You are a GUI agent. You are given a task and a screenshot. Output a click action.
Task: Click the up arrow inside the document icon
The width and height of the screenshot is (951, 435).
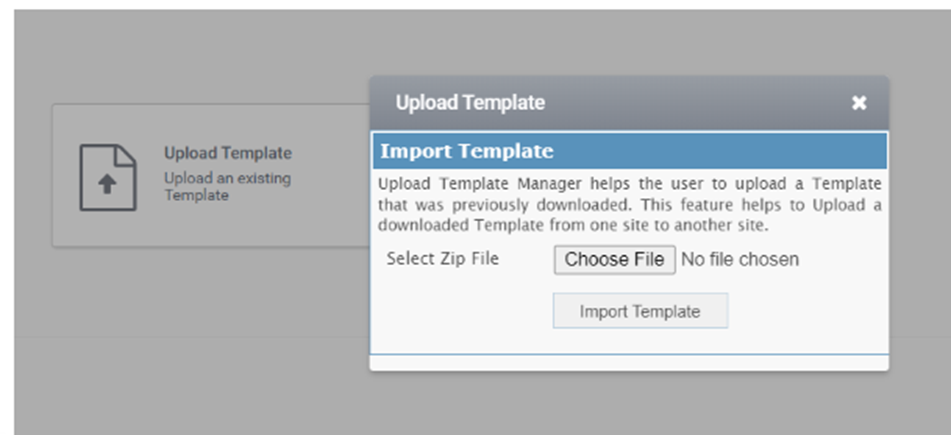point(107,184)
